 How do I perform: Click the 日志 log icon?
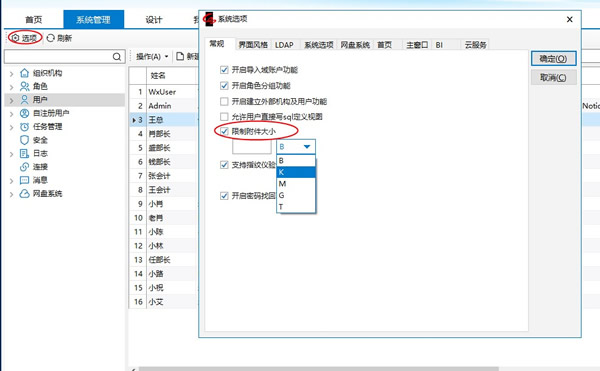24,153
